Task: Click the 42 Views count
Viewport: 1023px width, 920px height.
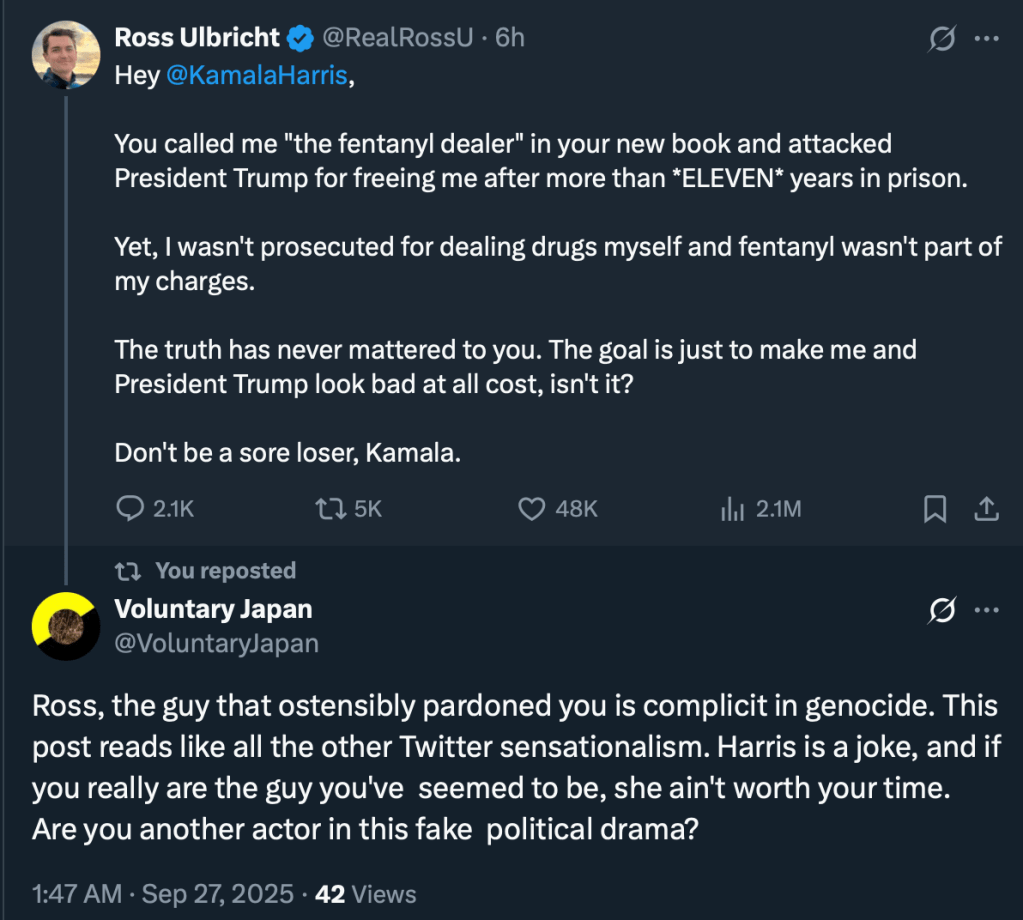Action: pos(366,893)
